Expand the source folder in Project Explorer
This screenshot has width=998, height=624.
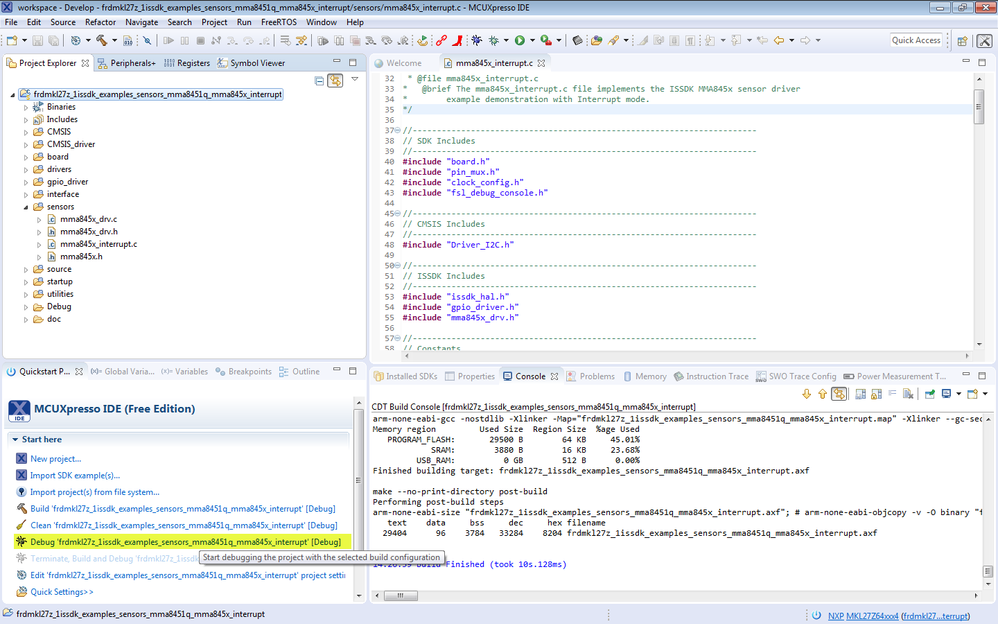pyautogui.click(x=24, y=269)
